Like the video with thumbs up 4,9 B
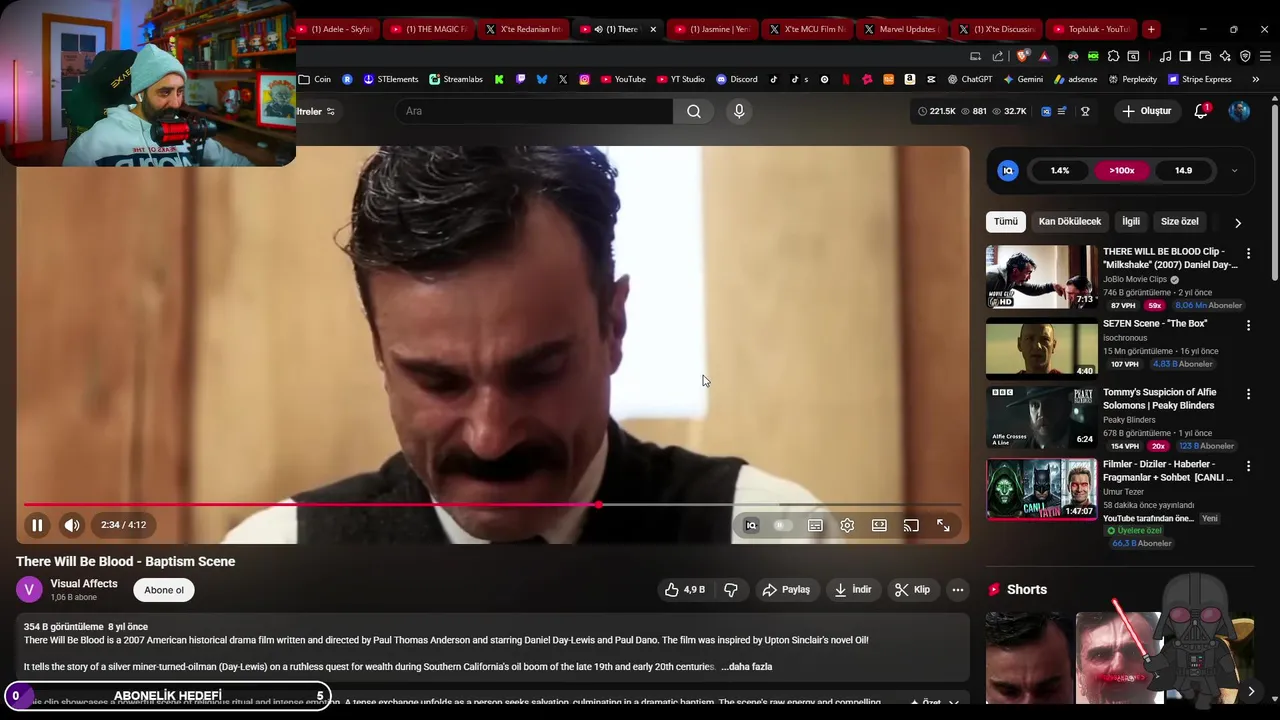This screenshot has width=1280, height=720. coord(685,590)
